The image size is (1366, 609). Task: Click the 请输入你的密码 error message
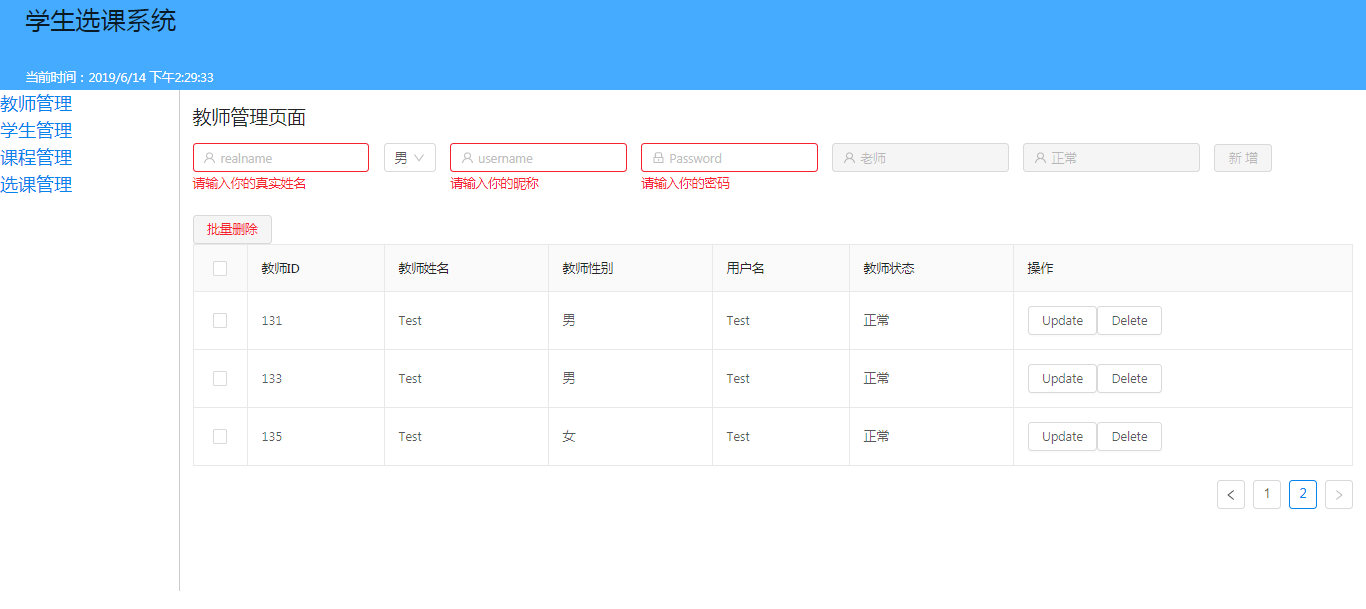[x=685, y=184]
